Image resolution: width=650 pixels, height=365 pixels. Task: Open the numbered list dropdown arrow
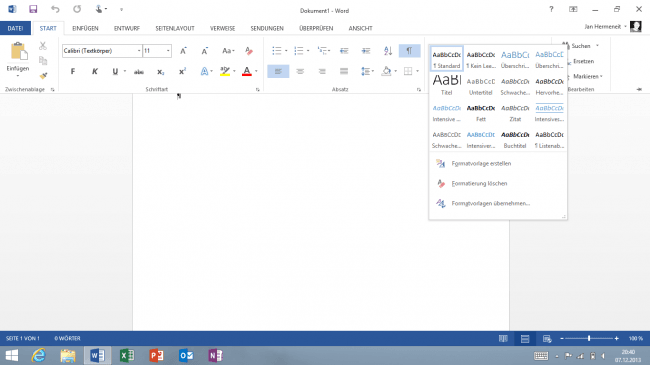tap(308, 51)
